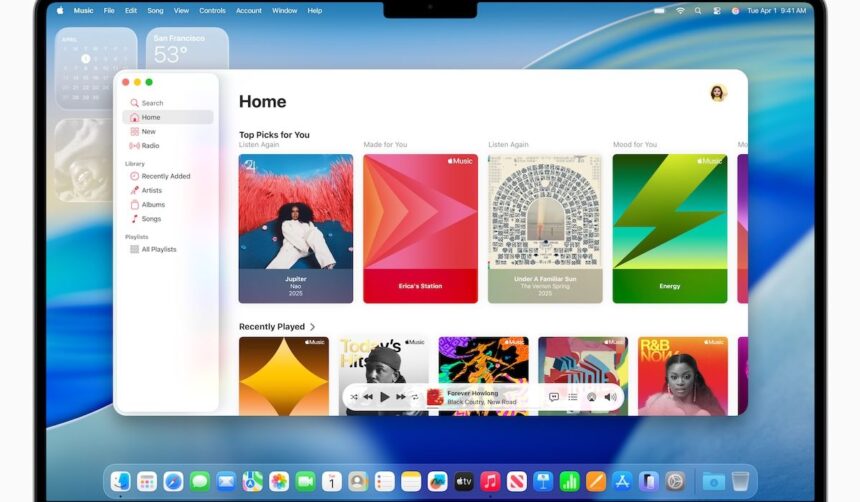Open Finder from the Dock
Image resolution: width=860 pixels, height=502 pixels.
pyautogui.click(x=120, y=482)
